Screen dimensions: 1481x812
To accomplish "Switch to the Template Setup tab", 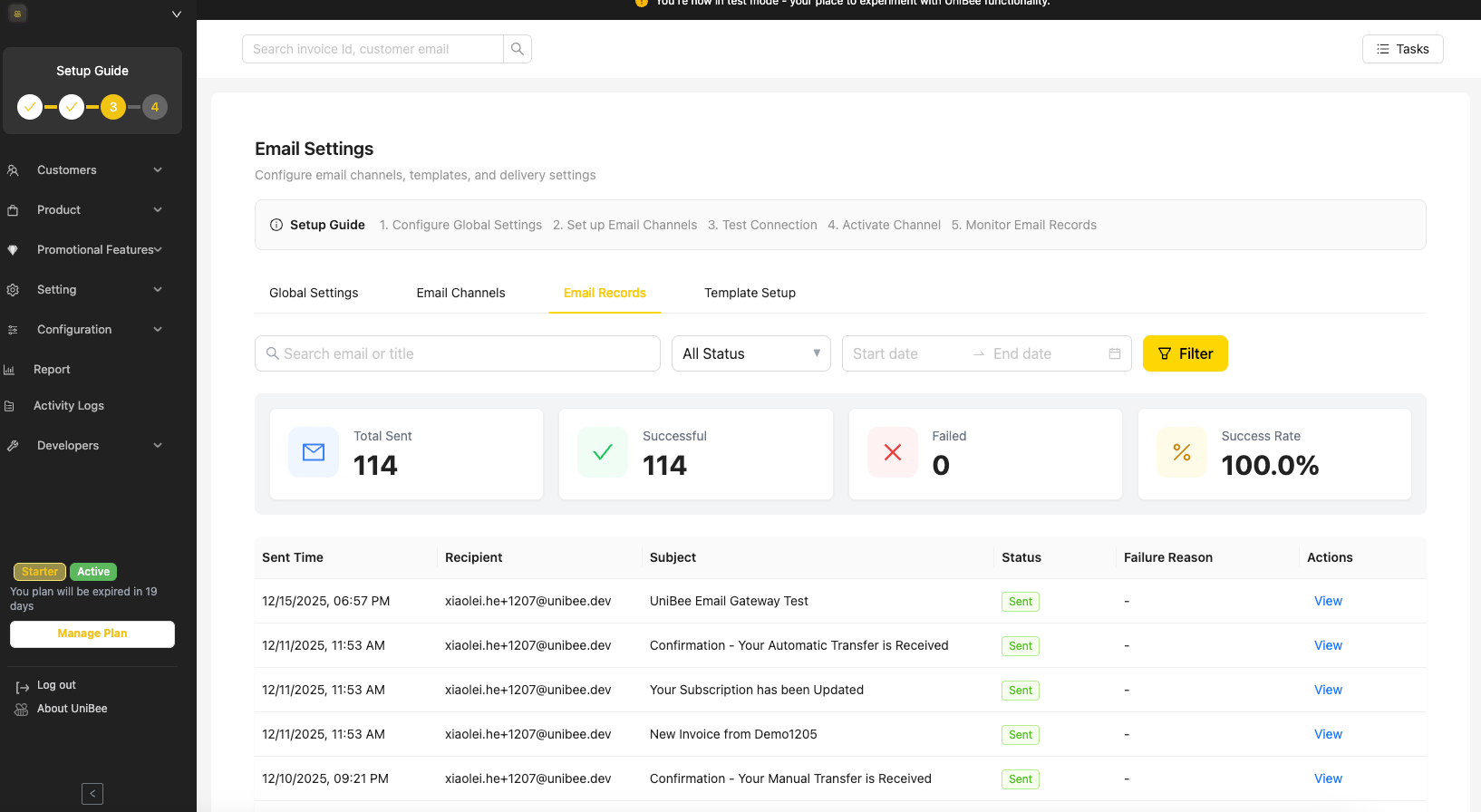I will tap(750, 293).
